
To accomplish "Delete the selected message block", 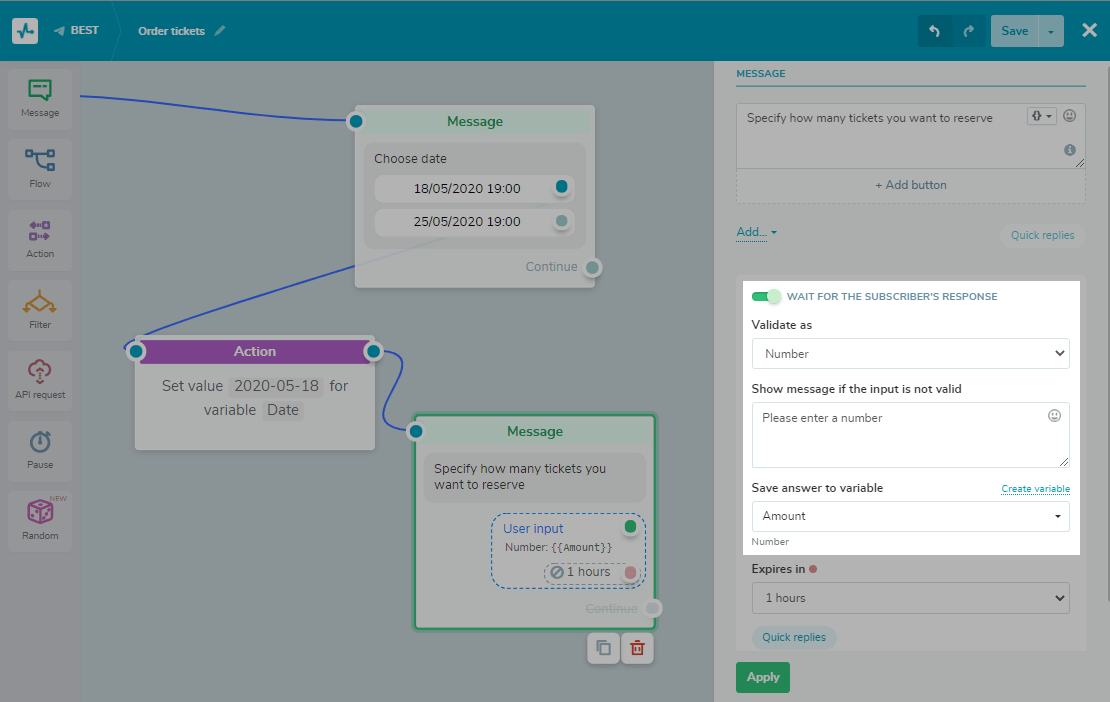I will click(x=637, y=648).
